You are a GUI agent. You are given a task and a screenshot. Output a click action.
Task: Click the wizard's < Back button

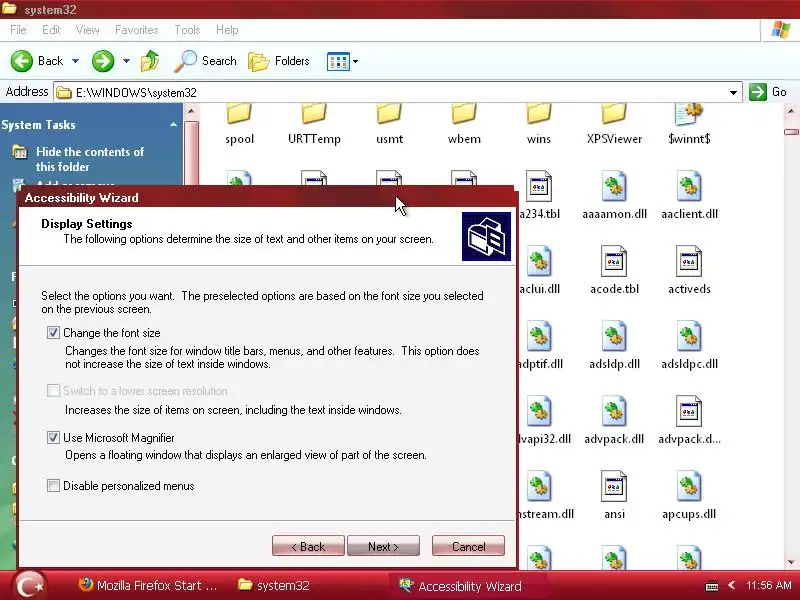pyautogui.click(x=308, y=546)
